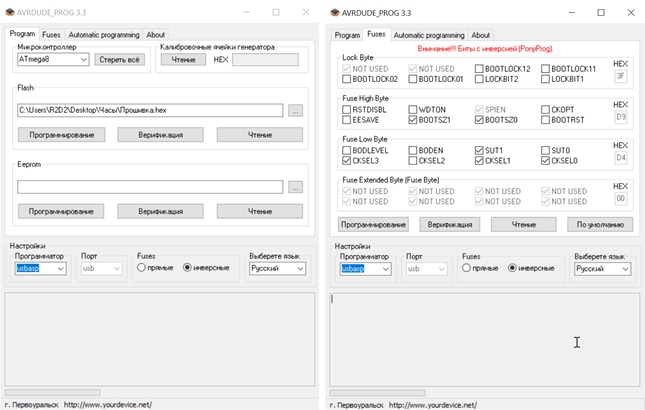Open Automatic programming tab in left window

104,35
